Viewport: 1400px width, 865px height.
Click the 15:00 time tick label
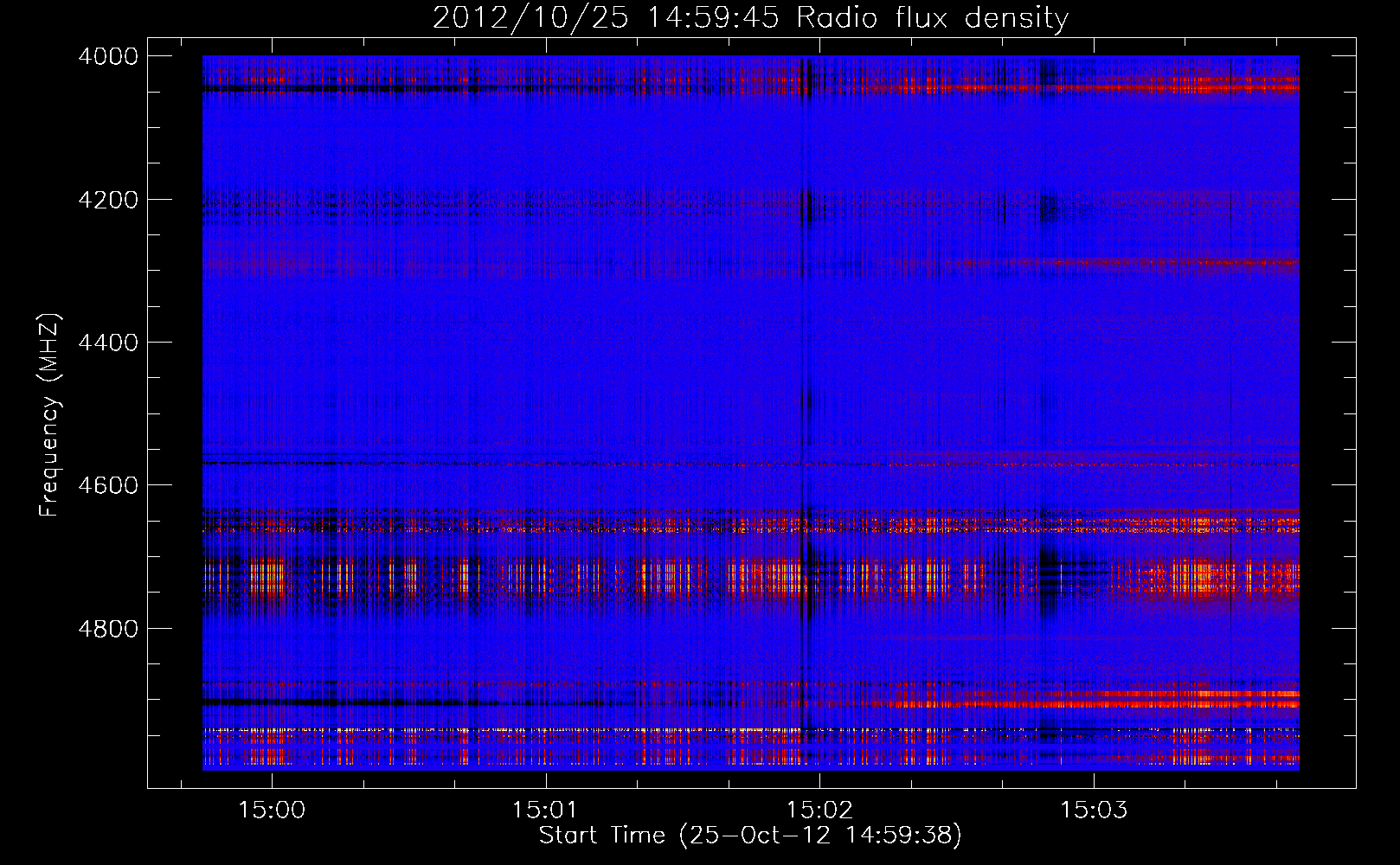[x=272, y=811]
